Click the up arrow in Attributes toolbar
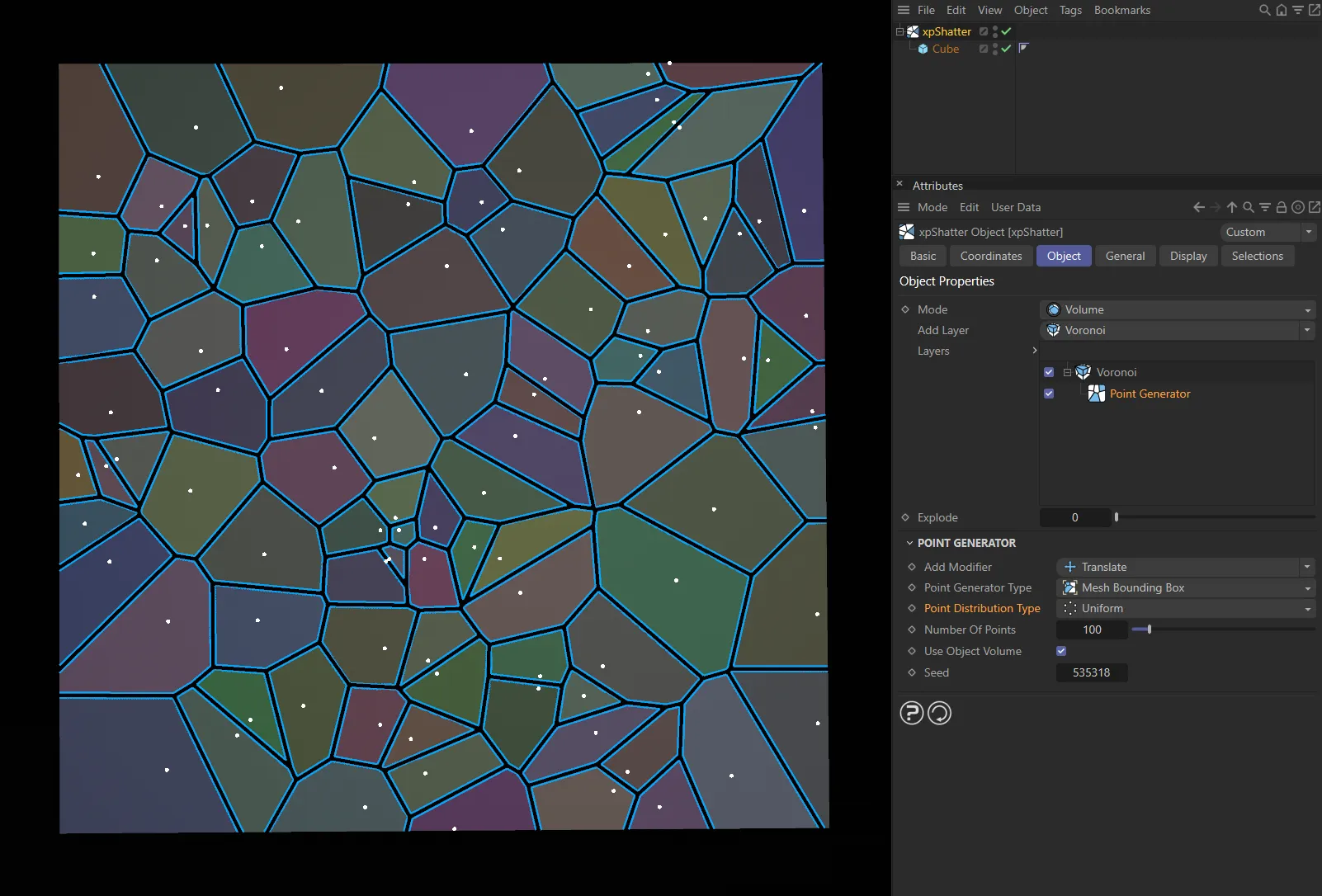This screenshot has width=1322, height=896. coord(1232,208)
